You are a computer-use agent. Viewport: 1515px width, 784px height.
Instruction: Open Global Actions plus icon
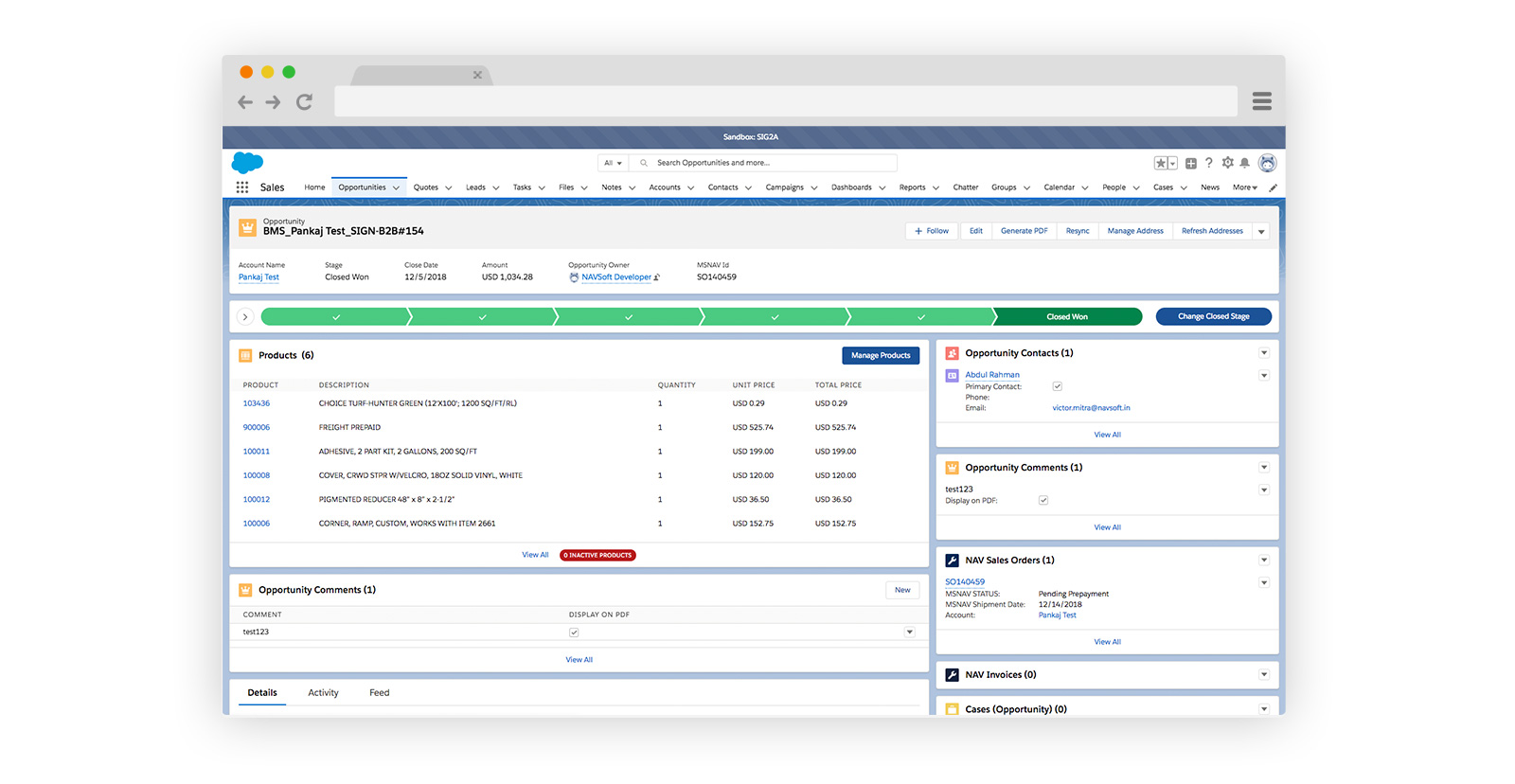[x=1191, y=163]
